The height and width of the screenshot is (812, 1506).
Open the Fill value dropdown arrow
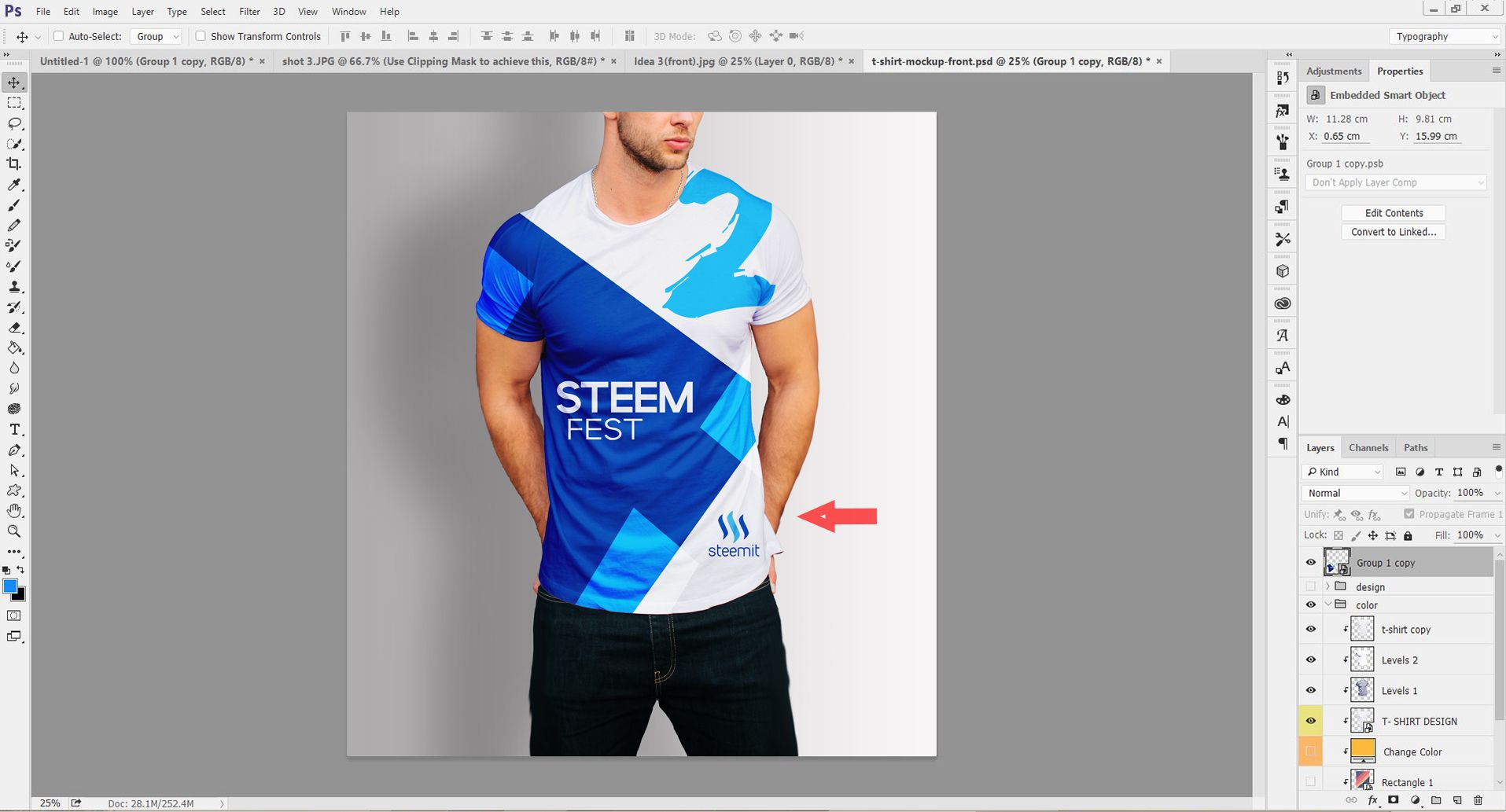click(1497, 535)
